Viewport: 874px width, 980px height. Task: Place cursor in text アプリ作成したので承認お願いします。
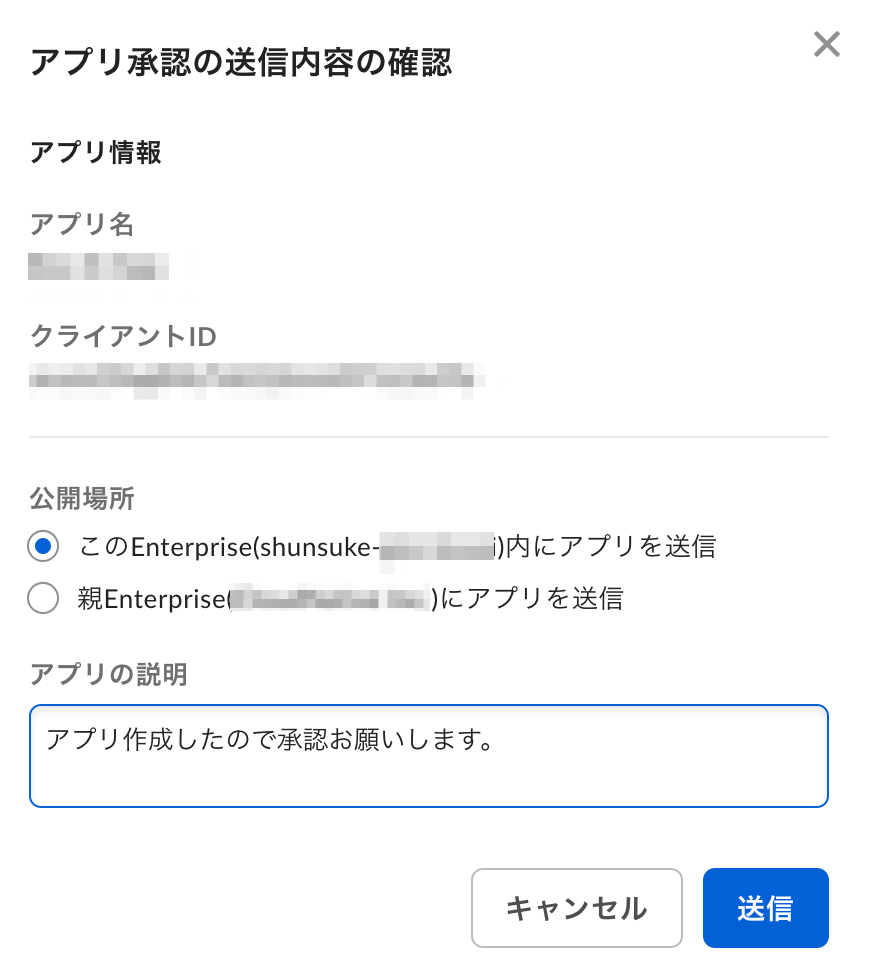coord(270,740)
